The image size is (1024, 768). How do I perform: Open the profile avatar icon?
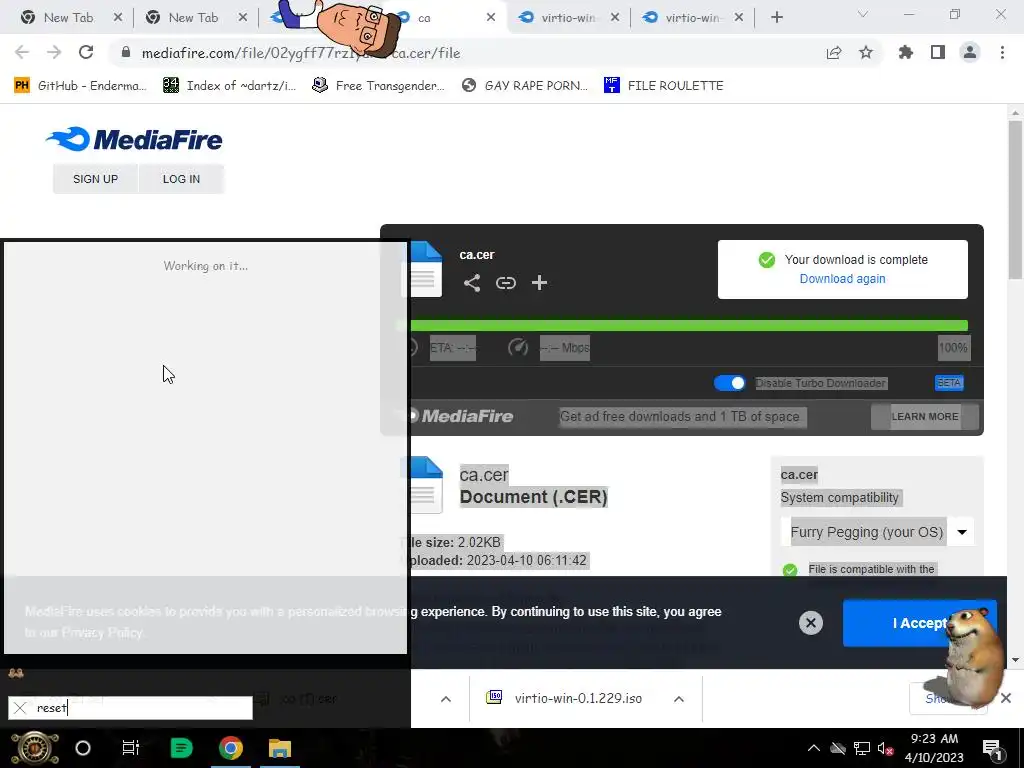[970, 53]
